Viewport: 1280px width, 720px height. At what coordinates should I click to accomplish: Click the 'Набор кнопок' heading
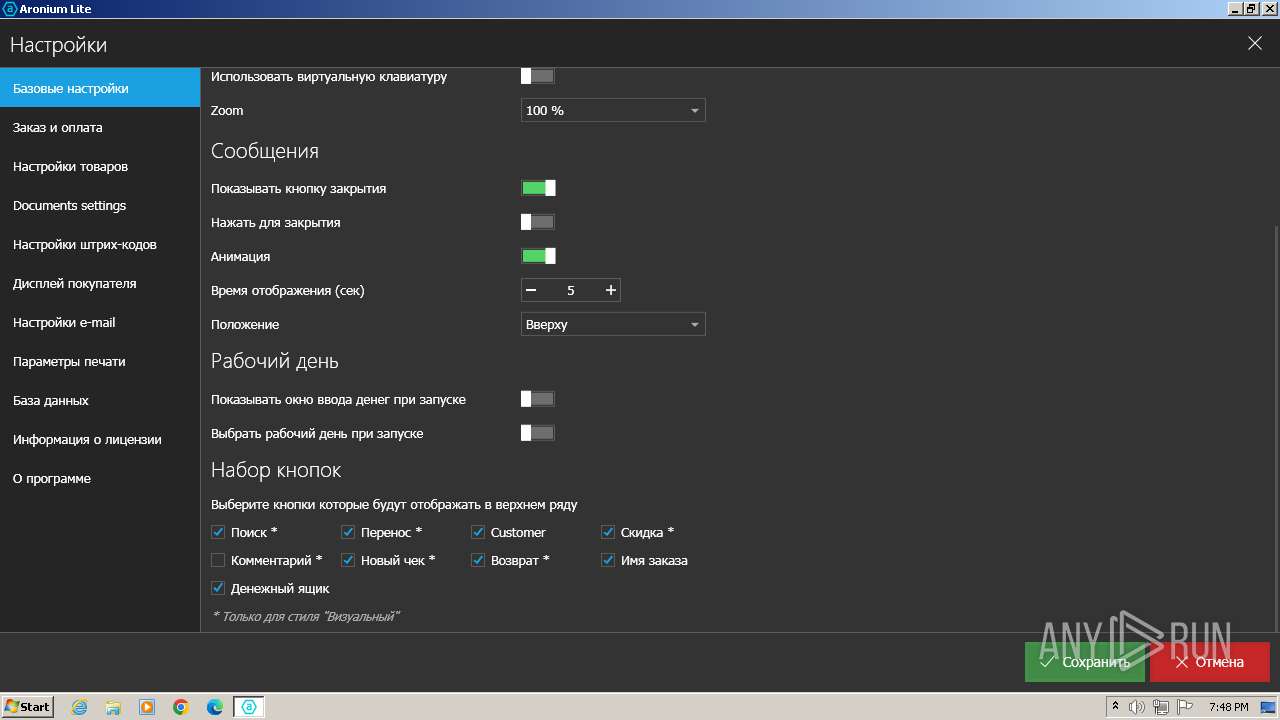(276, 470)
